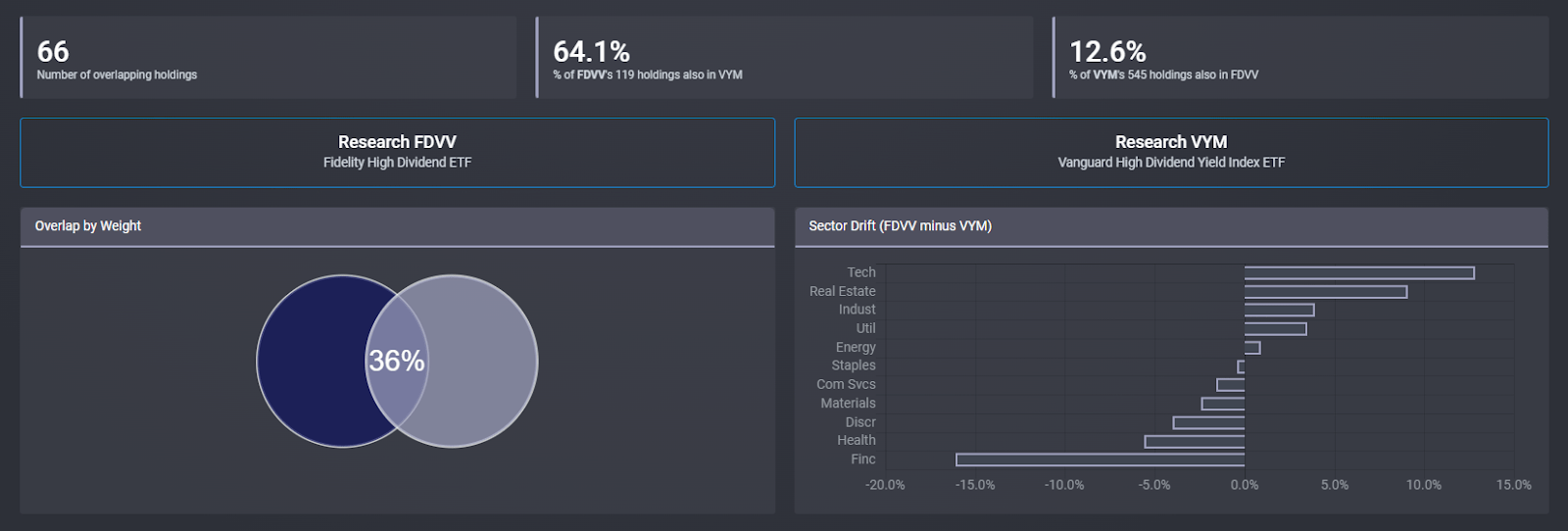Click the Sector Drift panel header
The image size is (1568, 531).
(1171, 226)
